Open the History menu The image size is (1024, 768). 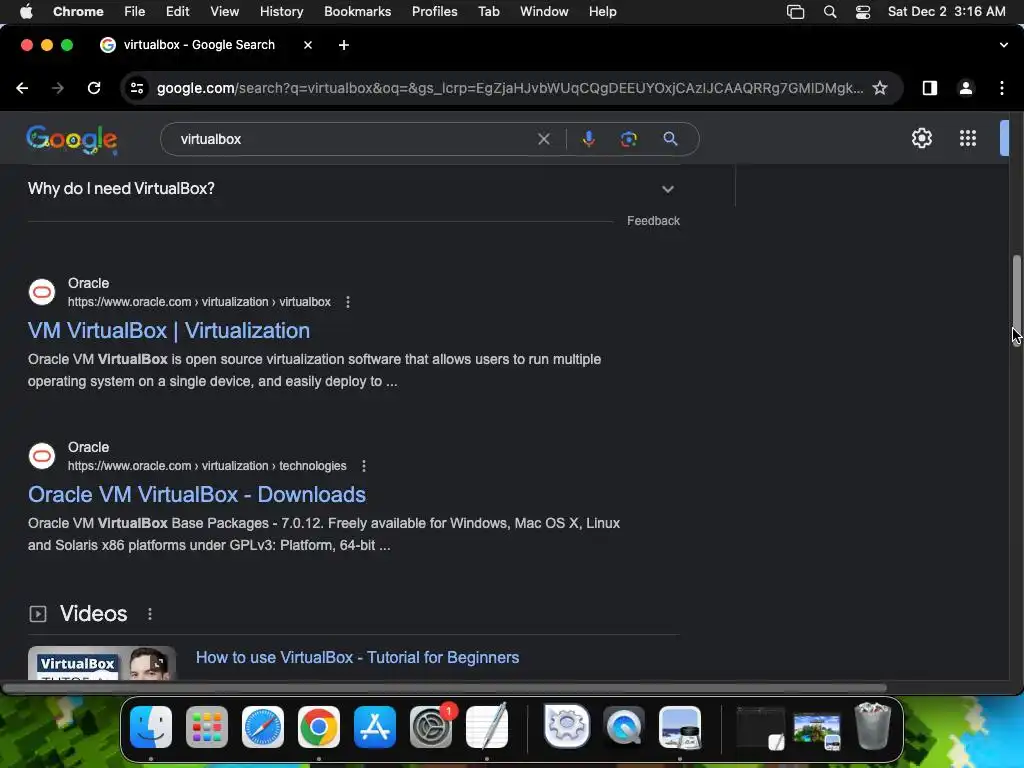click(x=281, y=11)
